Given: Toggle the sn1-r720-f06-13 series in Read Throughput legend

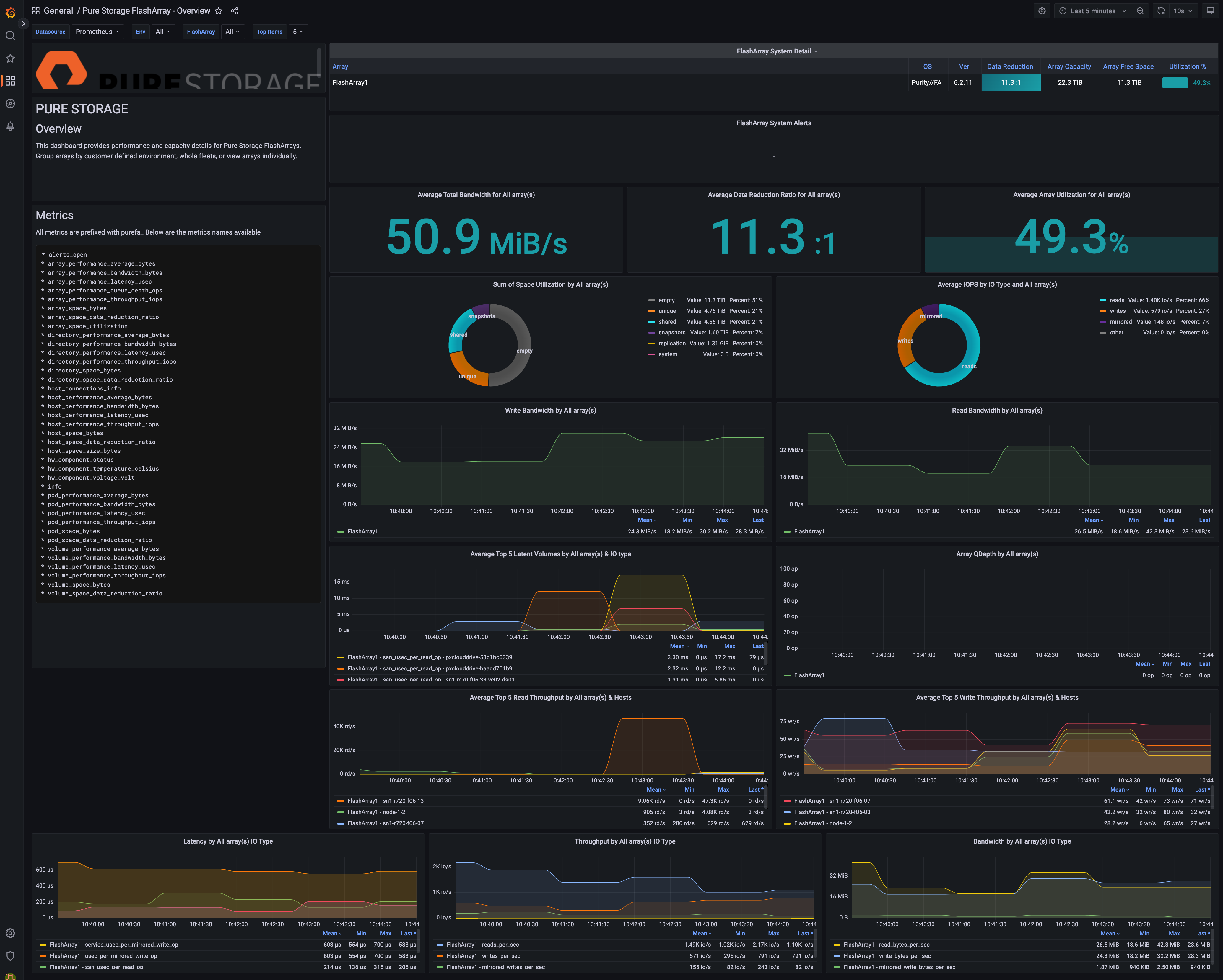Looking at the screenshot, I should (x=385, y=801).
